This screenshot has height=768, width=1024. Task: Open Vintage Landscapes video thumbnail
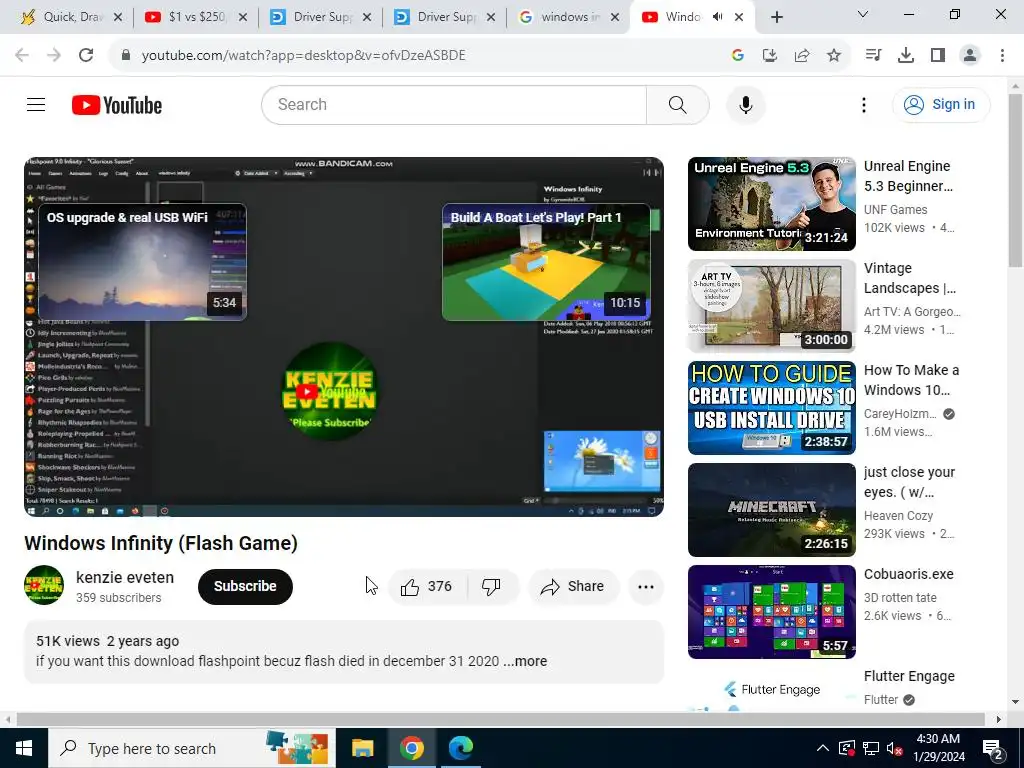771,306
